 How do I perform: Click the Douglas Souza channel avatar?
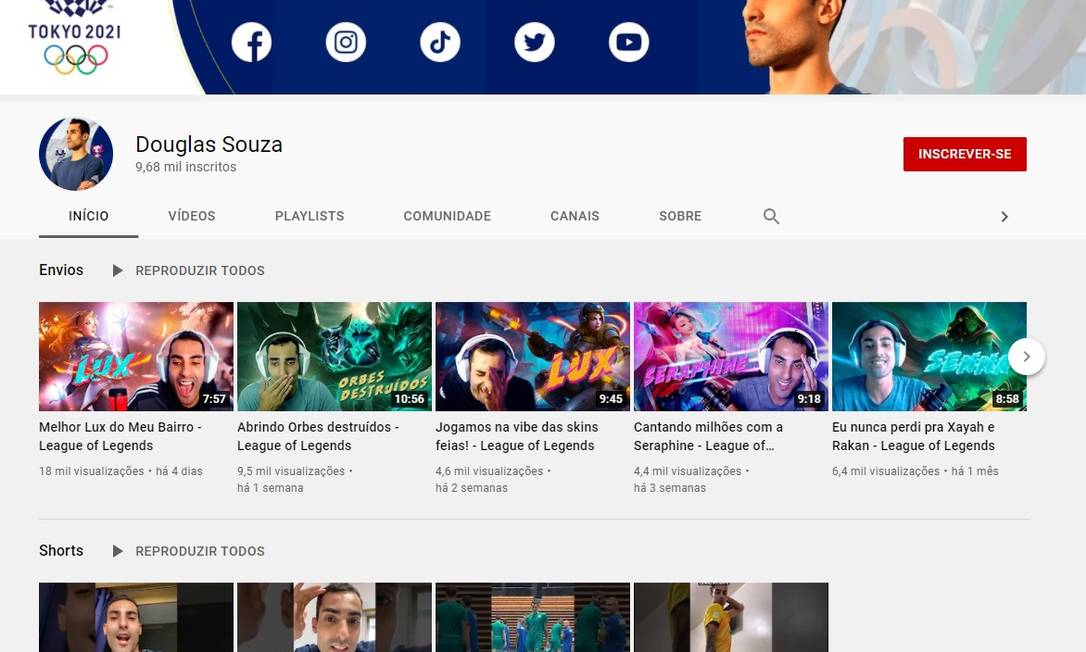click(76, 154)
